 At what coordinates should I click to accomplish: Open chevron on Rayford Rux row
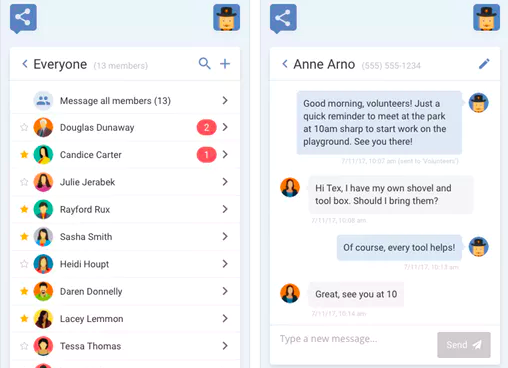click(x=225, y=209)
